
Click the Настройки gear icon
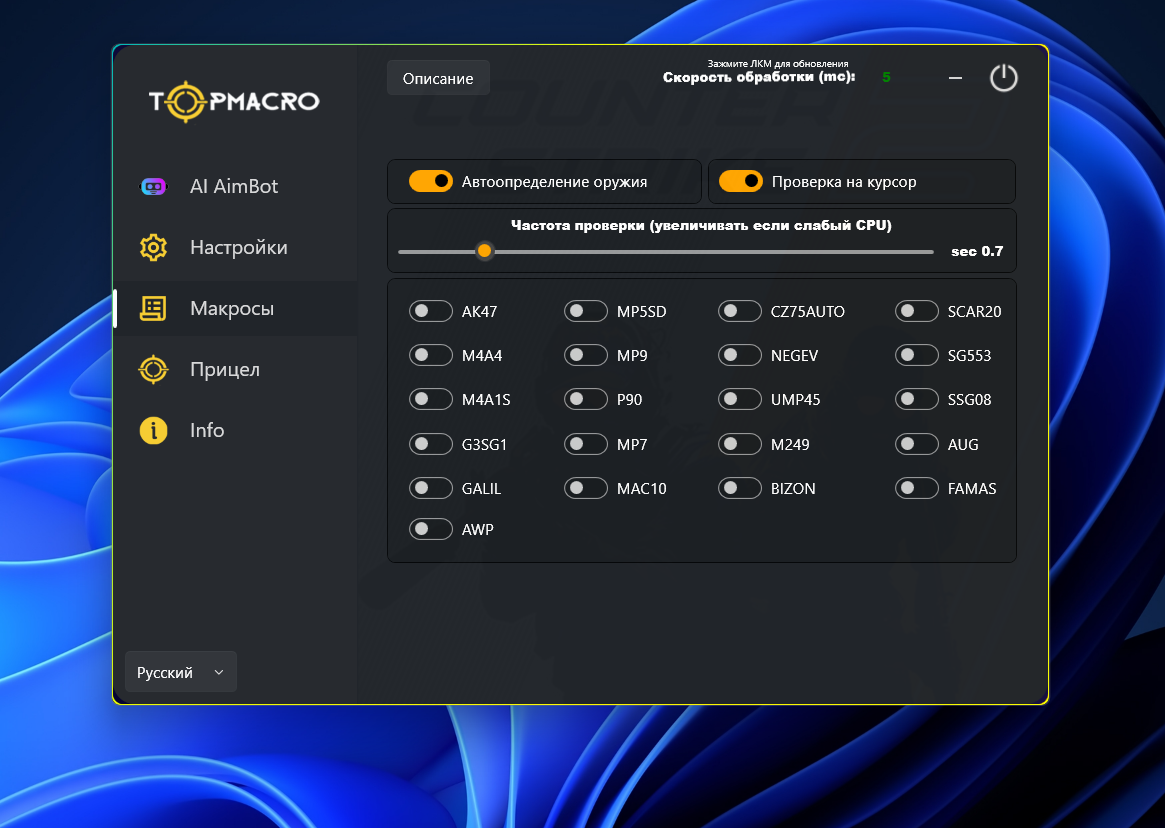tap(154, 248)
